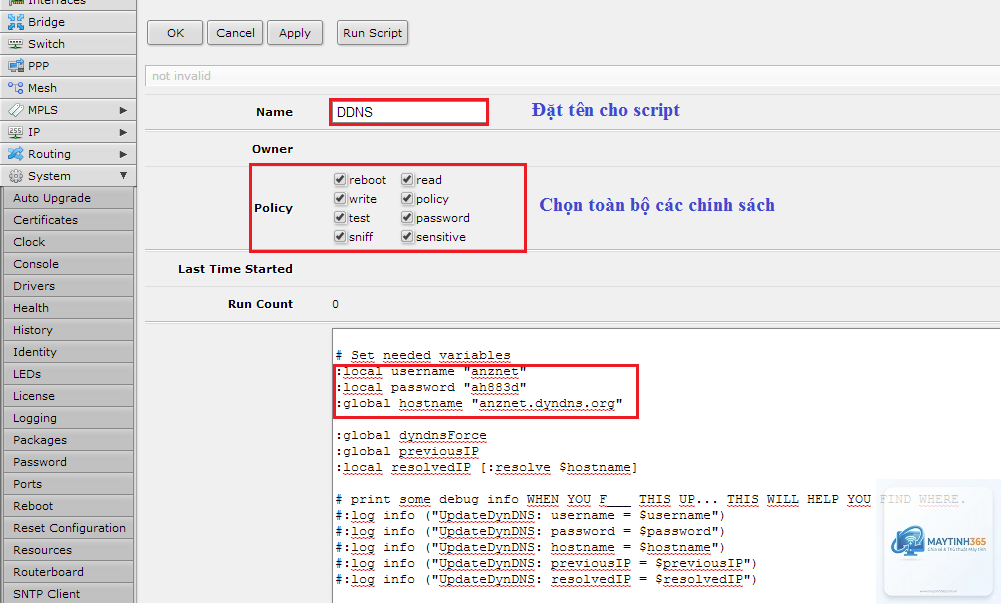
Task: Click the hostname anznet.dyndns.org line
Action: pos(479,404)
